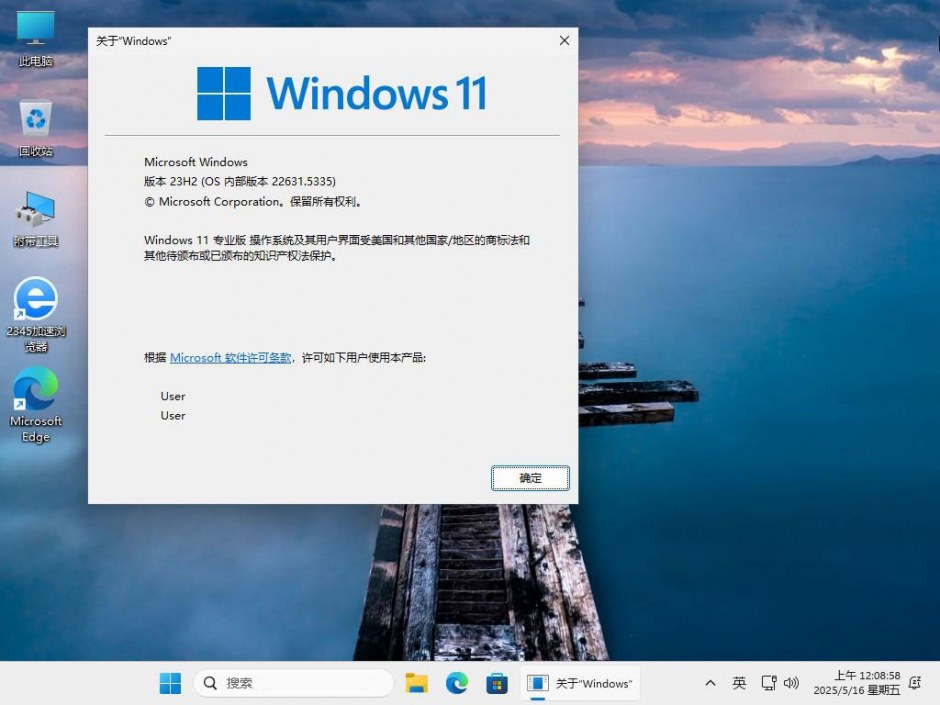This screenshot has height=705, width=940.
Task: Launch Microsoft Edge from the taskbar
Action: (457, 683)
